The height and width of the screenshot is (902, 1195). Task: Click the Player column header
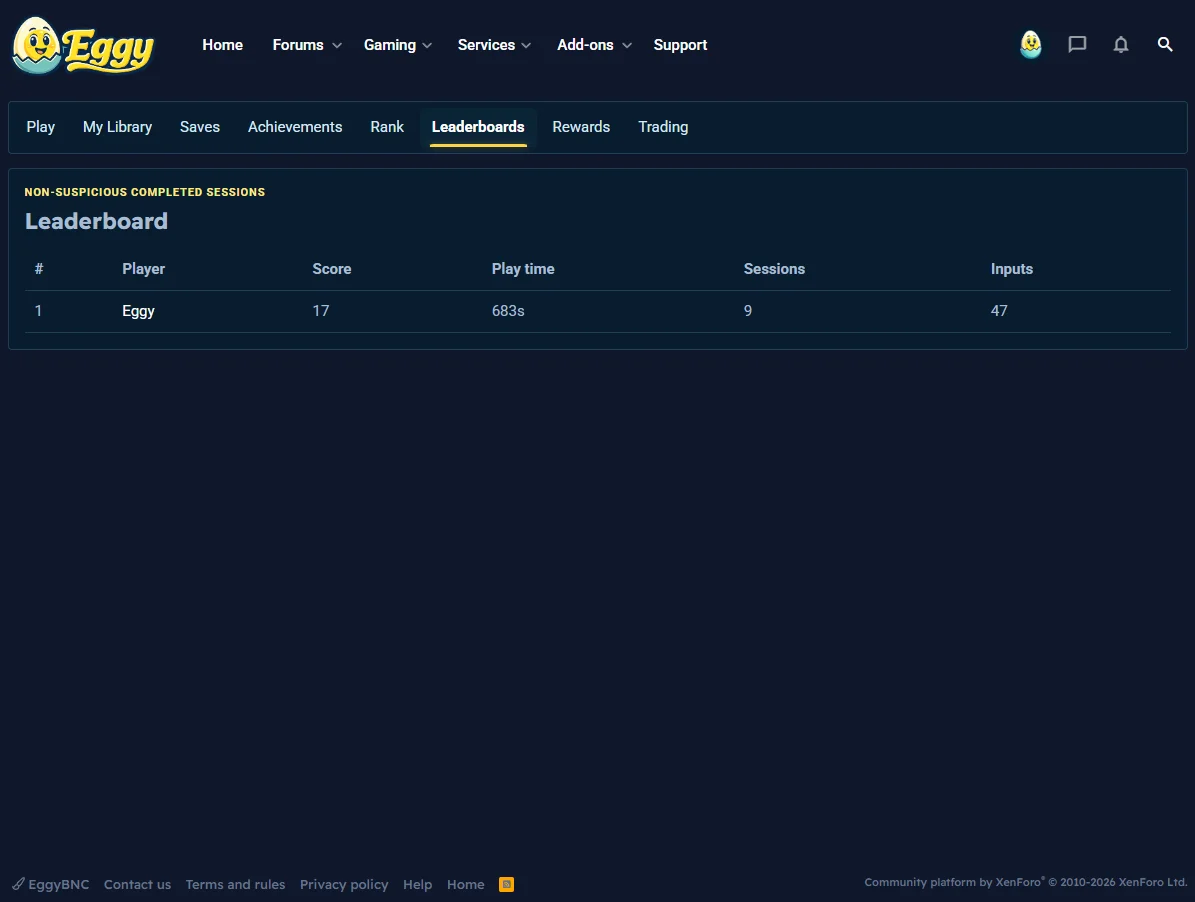click(x=143, y=269)
